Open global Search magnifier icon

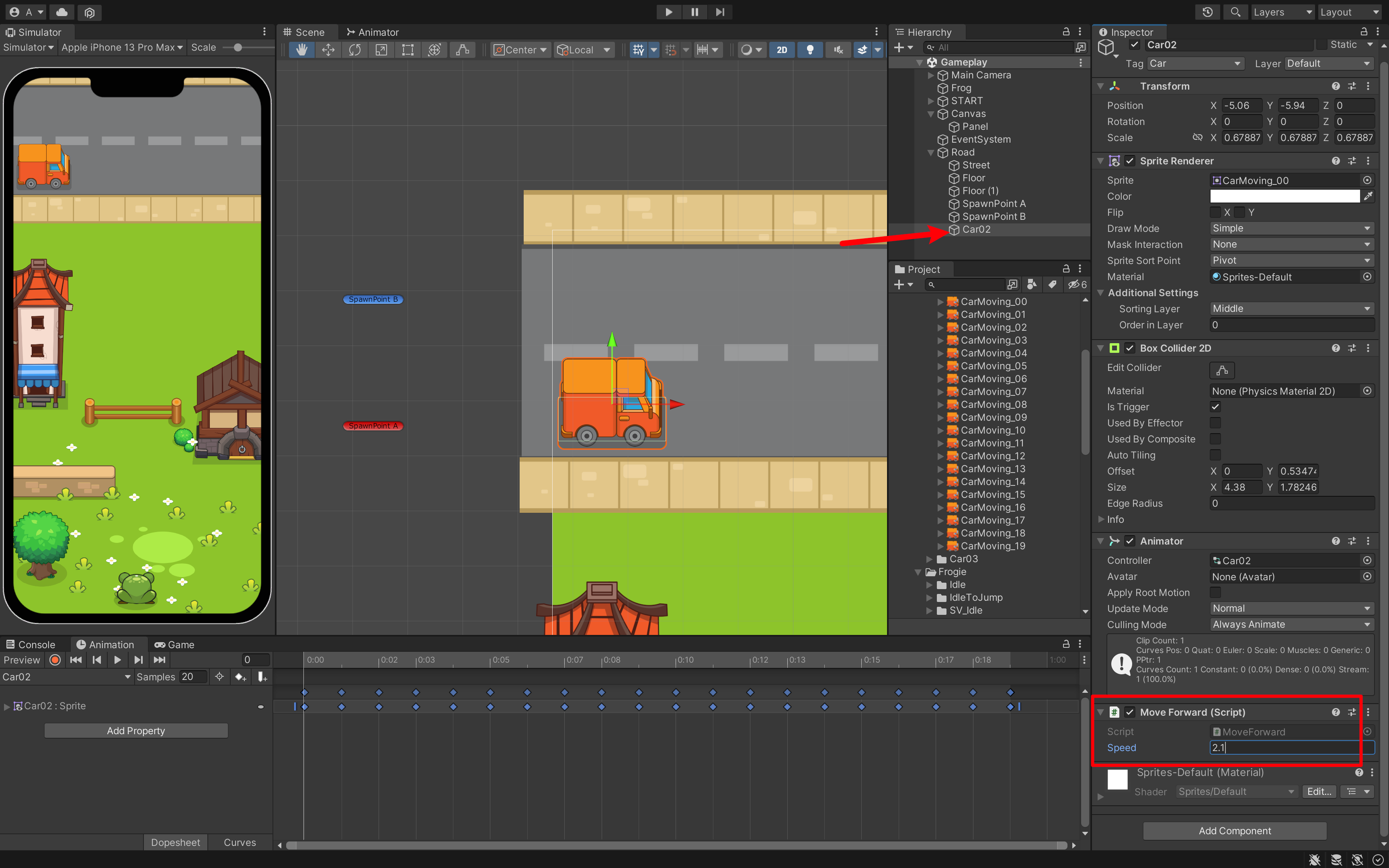pyautogui.click(x=1235, y=12)
